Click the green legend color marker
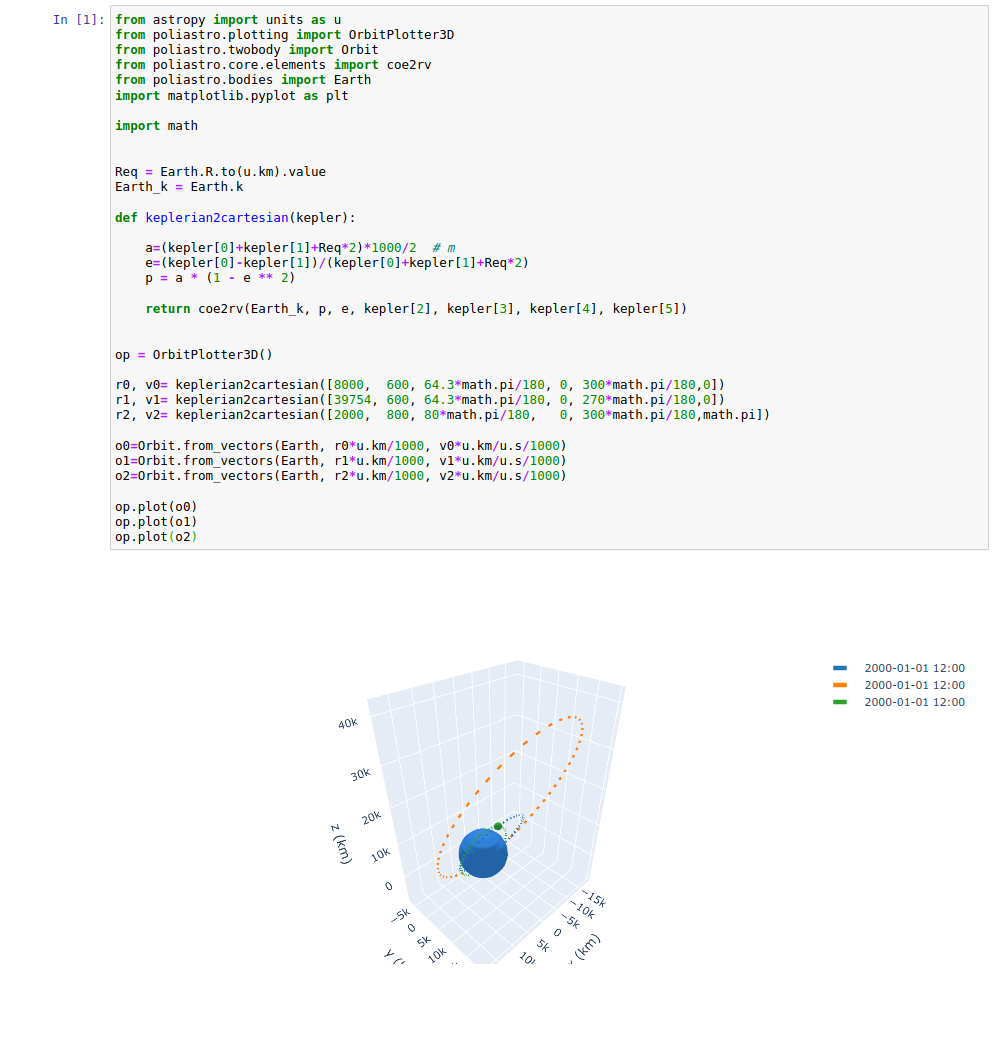Screen dimensions: 994x1046 840,701
